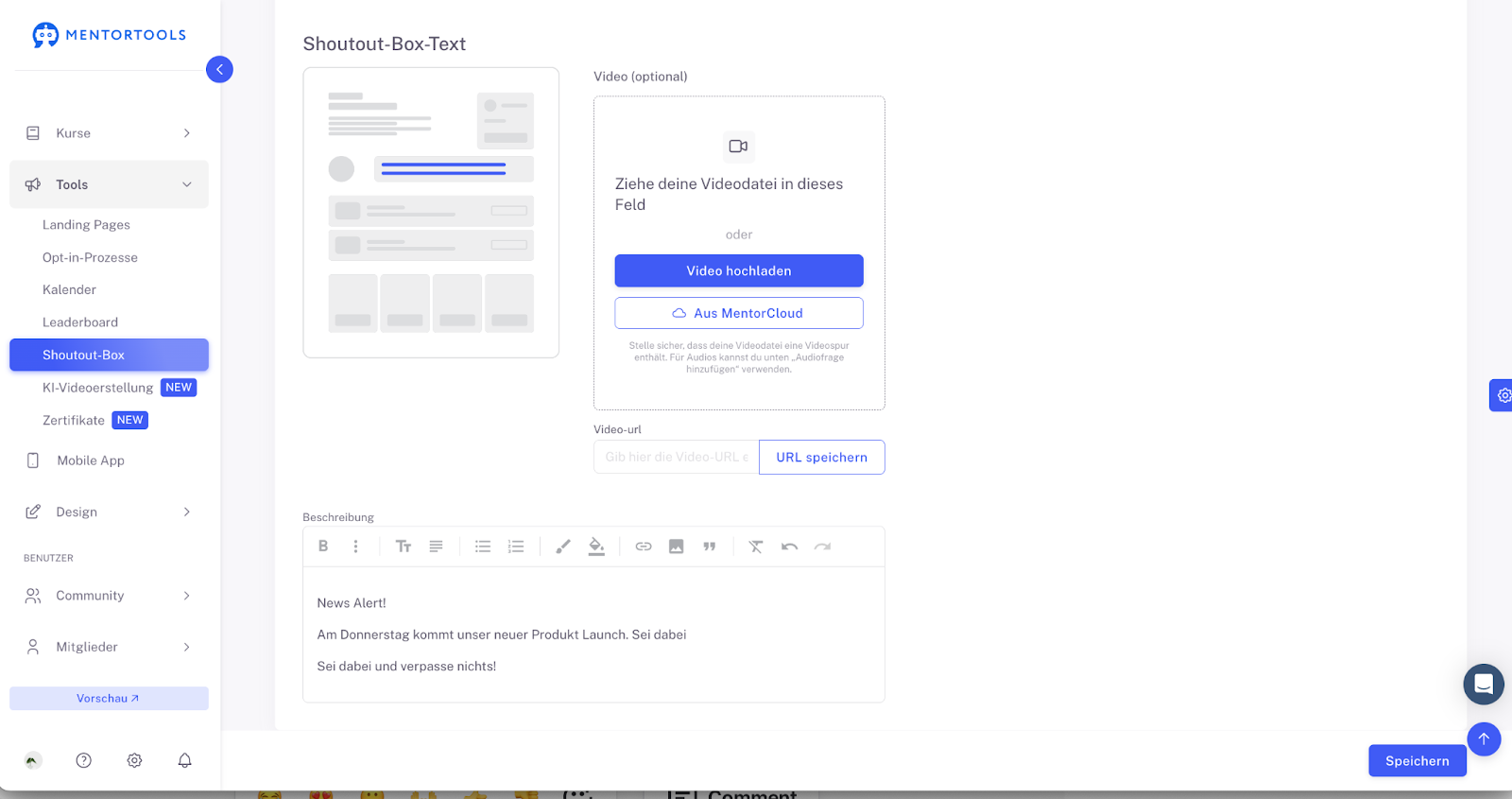Open settings gear in the sidebar footer
The width and height of the screenshot is (1512, 799).
pos(134,760)
